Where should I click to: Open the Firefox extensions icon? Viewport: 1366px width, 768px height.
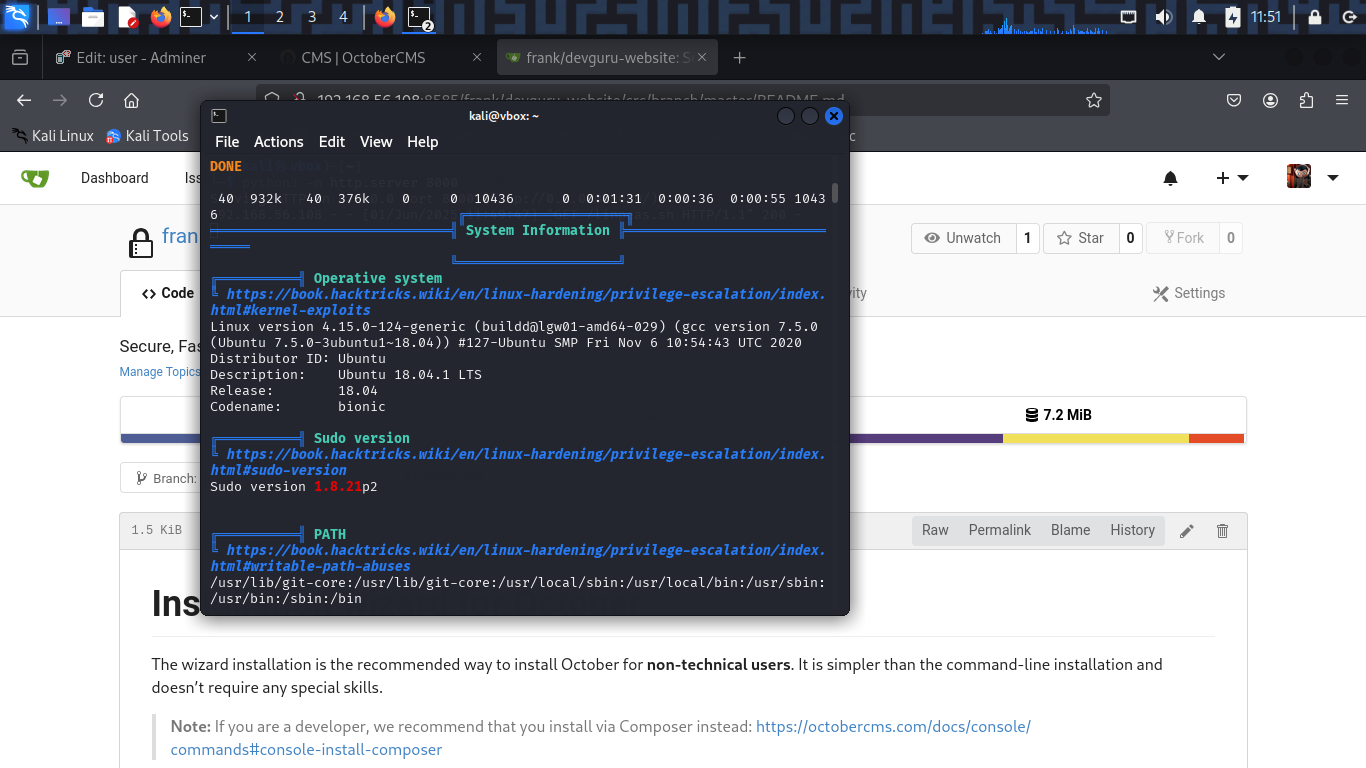[x=1306, y=100]
